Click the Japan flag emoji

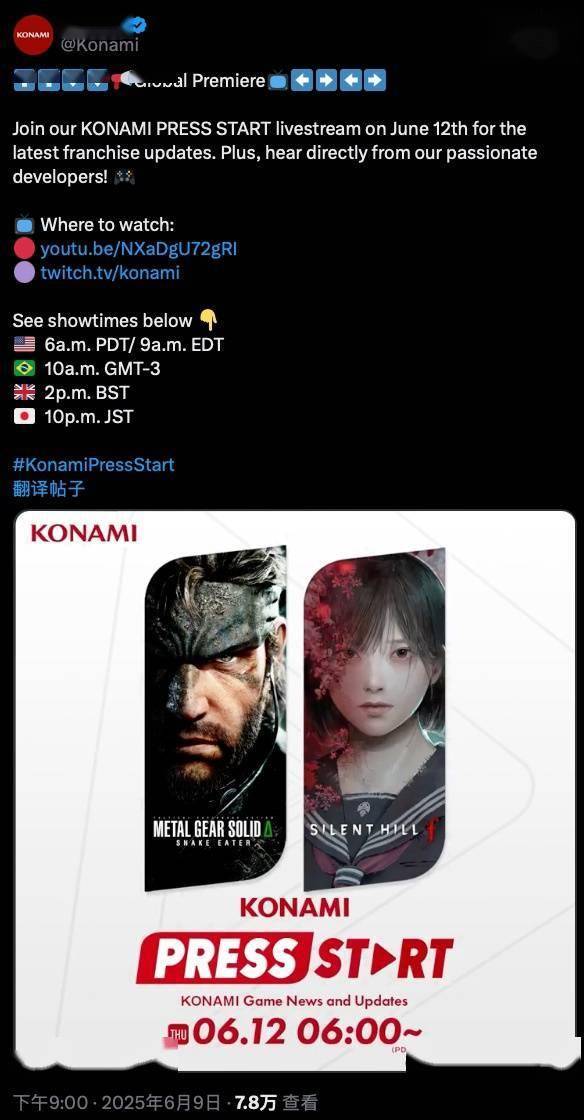pyautogui.click(x=24, y=416)
